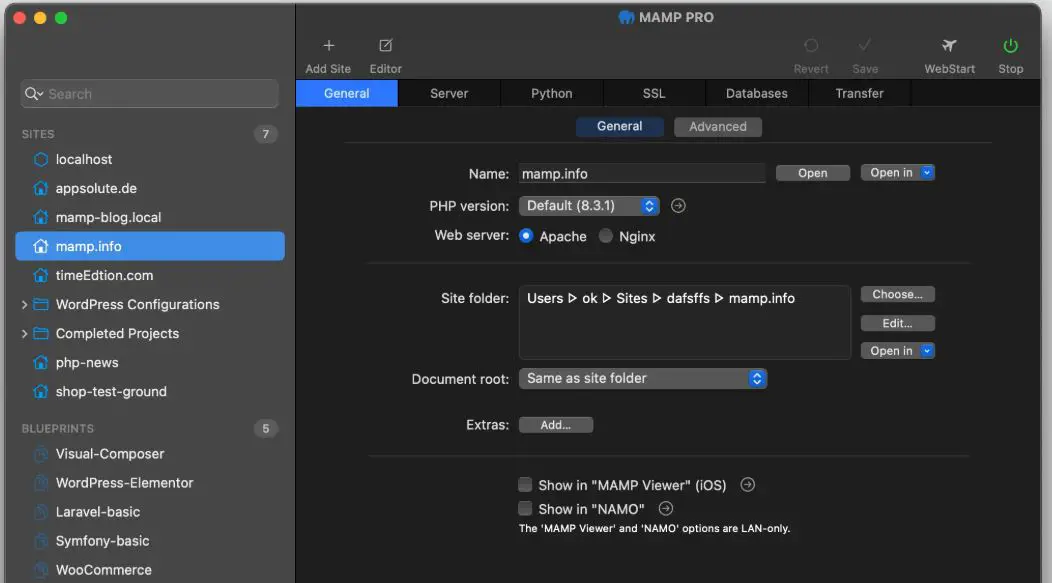Select the Nginx web server option
The image size is (1052, 583).
pos(604,236)
